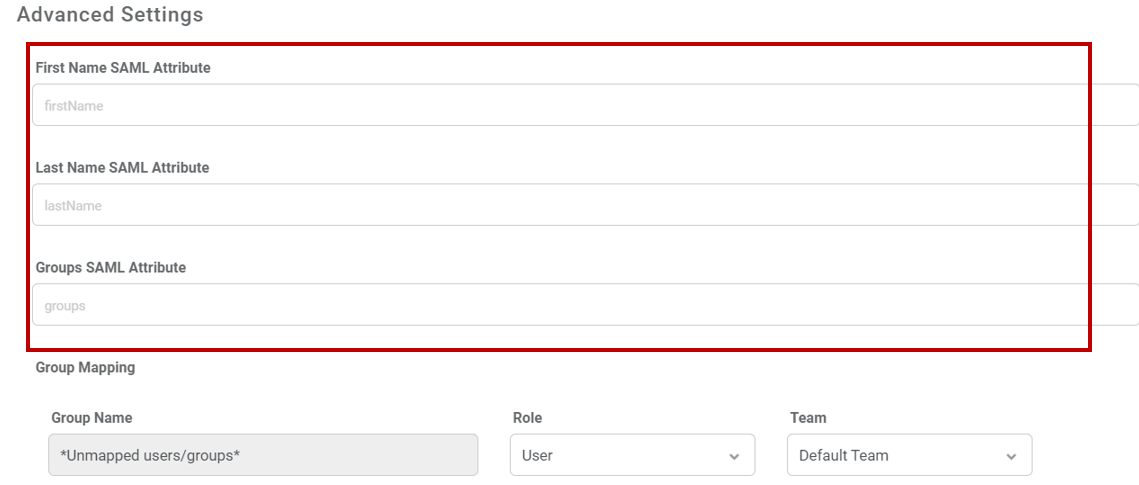1139x485 pixels.
Task: Open the Role dropdown
Action: [x=632, y=455]
